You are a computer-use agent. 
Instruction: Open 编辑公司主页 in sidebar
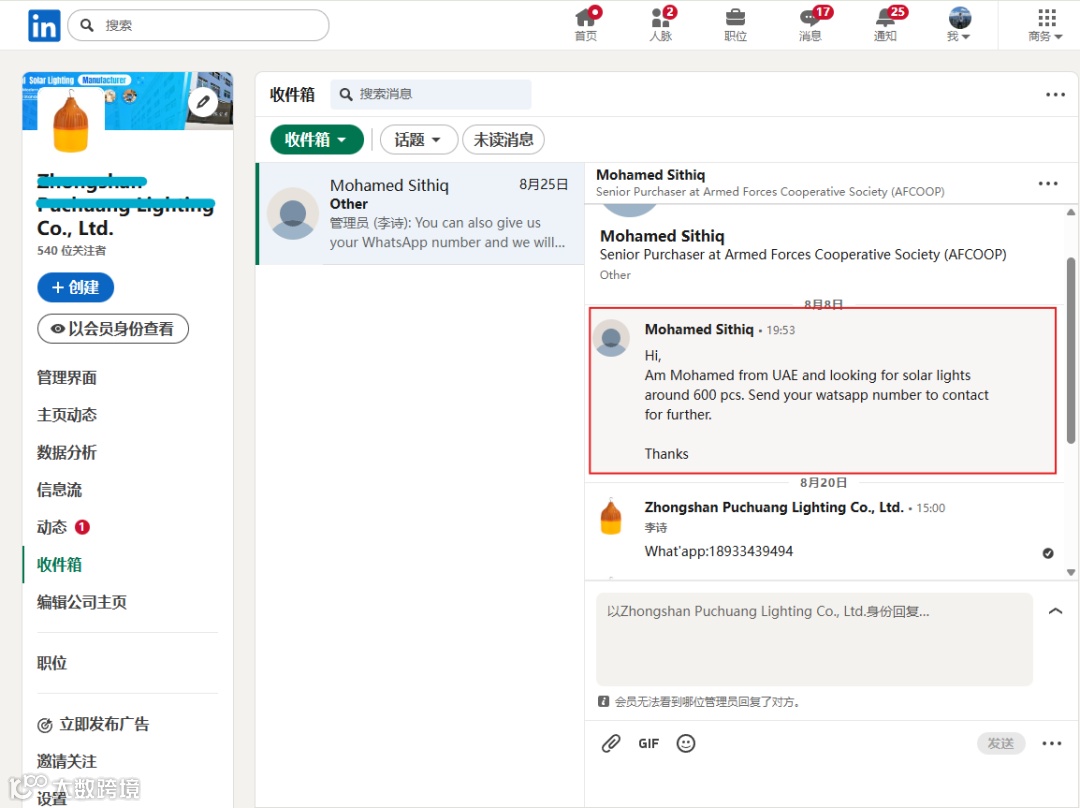pyautogui.click(x=82, y=602)
